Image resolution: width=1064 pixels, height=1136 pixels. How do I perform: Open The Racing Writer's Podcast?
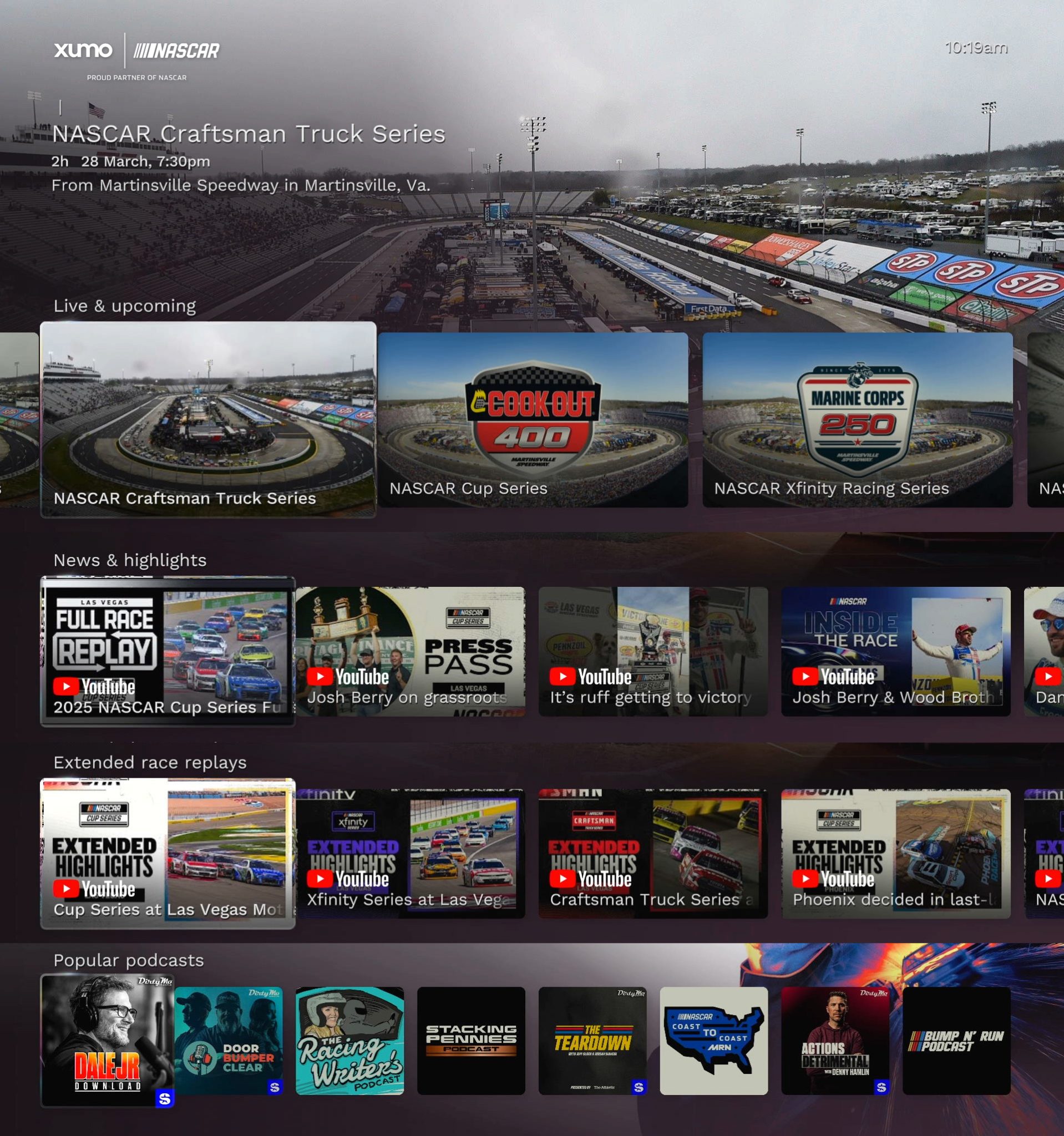349,1041
